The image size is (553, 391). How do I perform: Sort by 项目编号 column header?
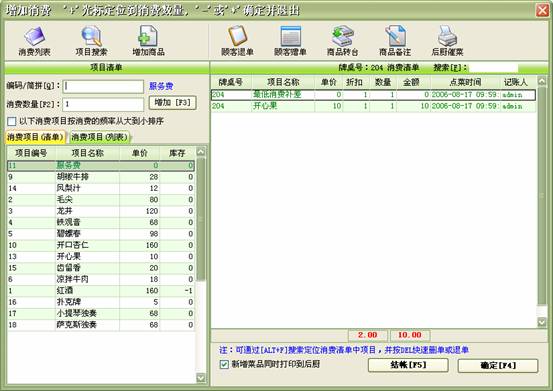tap(31, 153)
